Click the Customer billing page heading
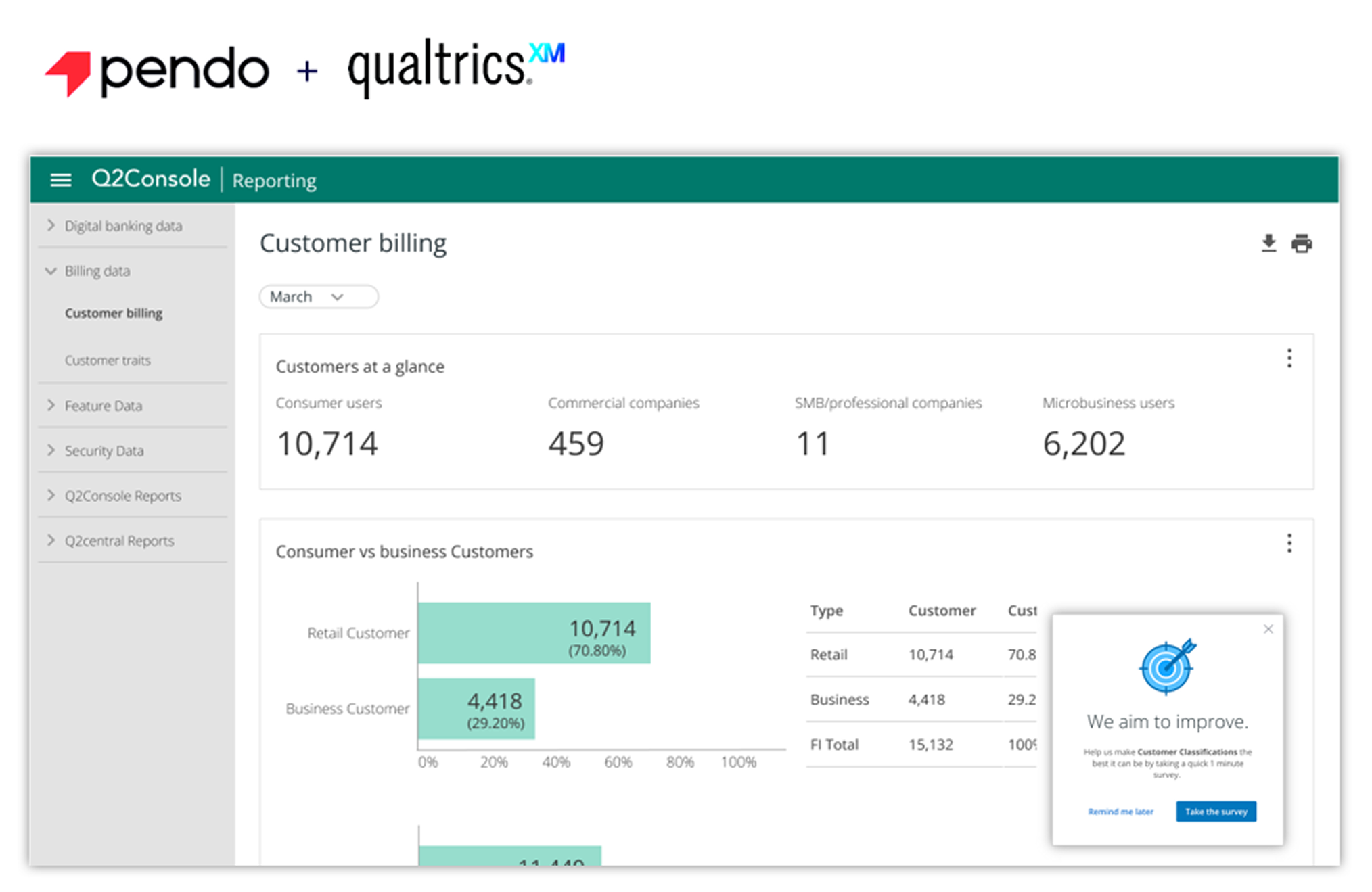This screenshot has width=1372, height=892. pos(353,243)
